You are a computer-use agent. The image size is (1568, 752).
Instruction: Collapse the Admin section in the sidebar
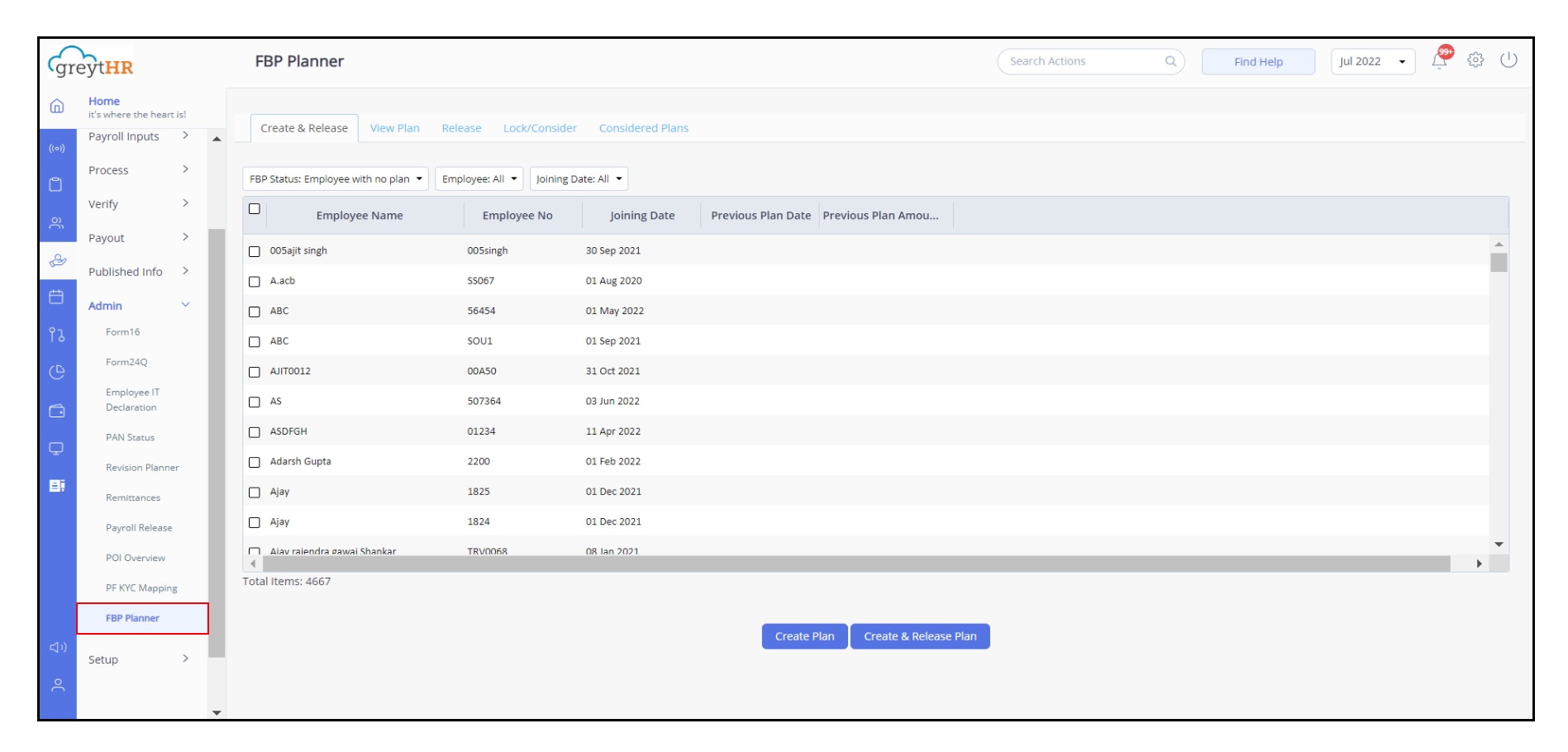(185, 305)
